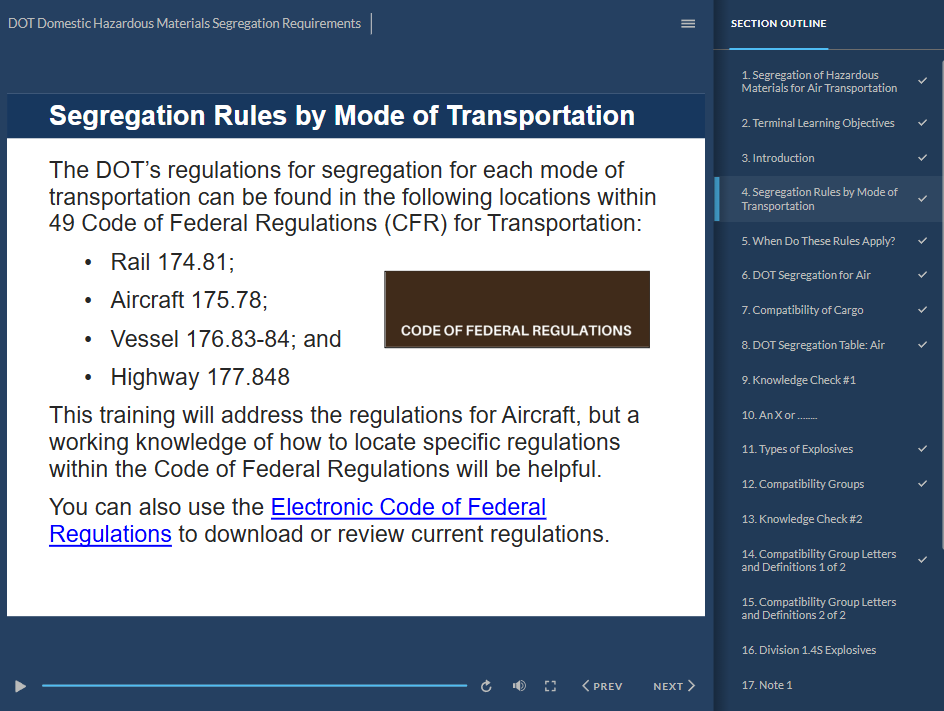This screenshot has width=944, height=711.
Task: Go to previous slide with PREV
Action: click(602, 686)
